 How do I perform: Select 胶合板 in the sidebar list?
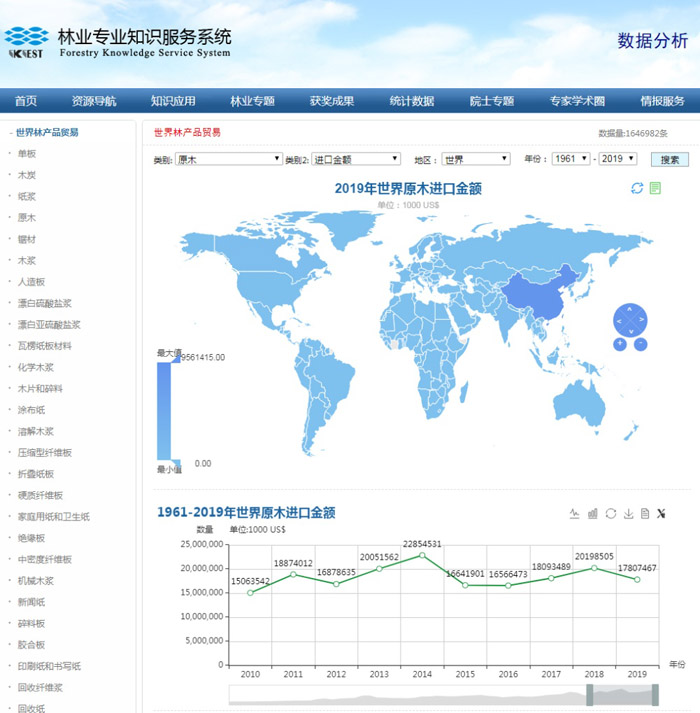point(31,645)
